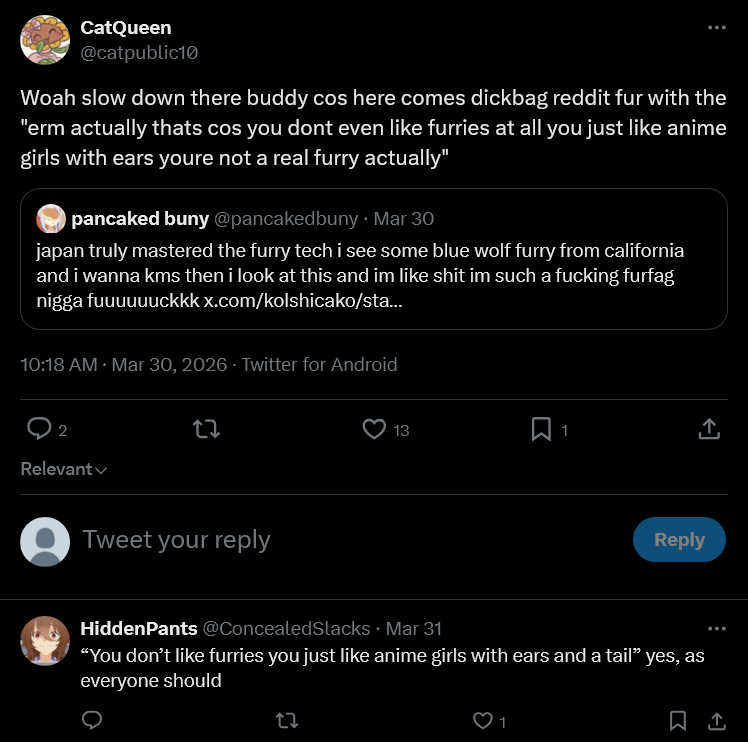
Task: Retweet CatQueen's main tweet
Action: click(x=206, y=429)
